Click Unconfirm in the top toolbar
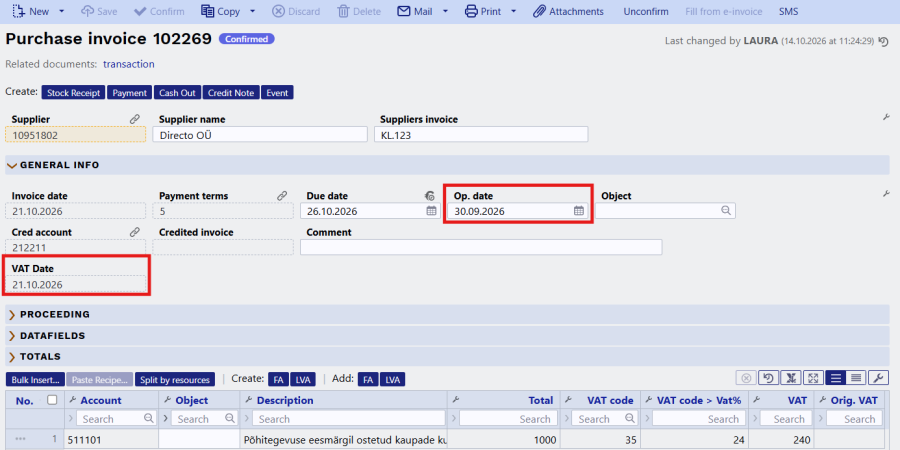900x450 pixels. click(646, 11)
